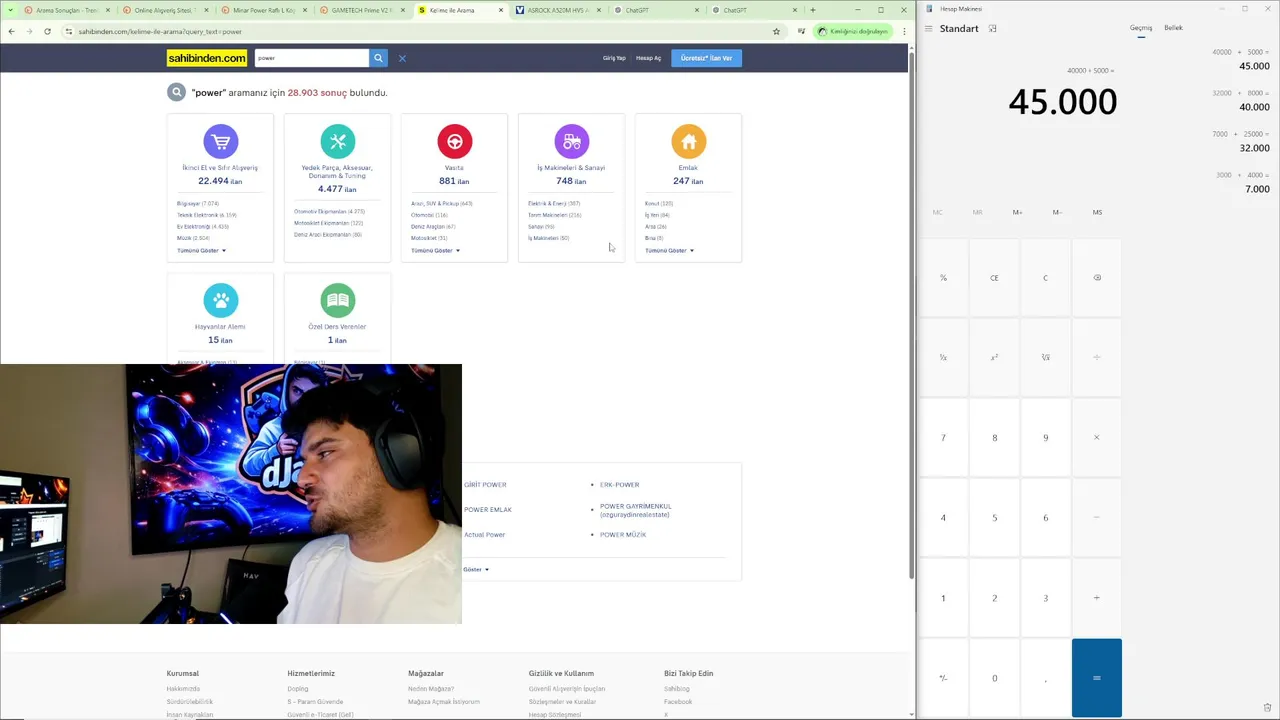Click calculator M+ memory button

tap(1017, 212)
